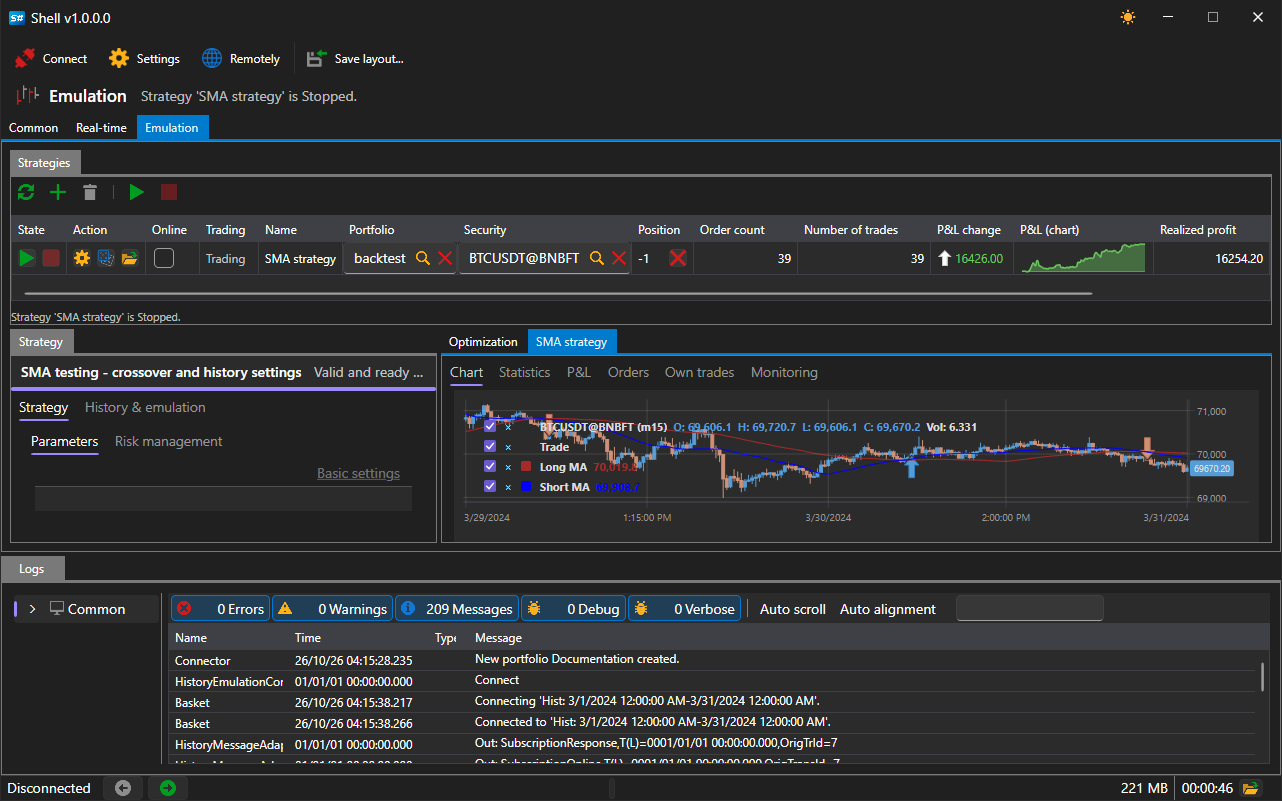This screenshot has width=1282, height=801.
Task: Open the folder icon in the Action column
Action: [129, 258]
